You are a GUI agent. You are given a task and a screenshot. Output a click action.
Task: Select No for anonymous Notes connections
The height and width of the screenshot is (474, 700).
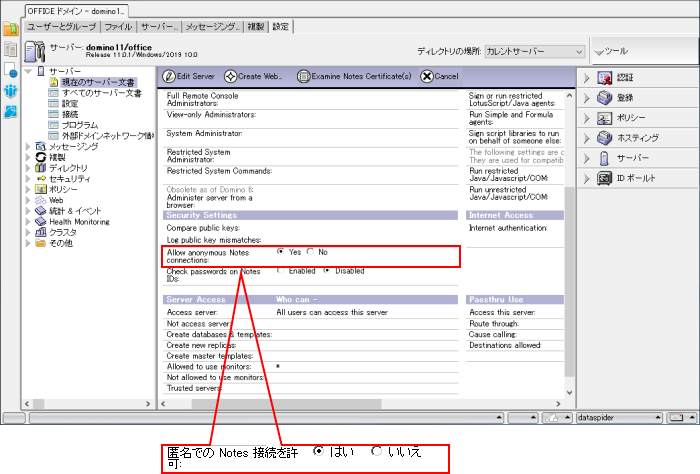point(311,252)
